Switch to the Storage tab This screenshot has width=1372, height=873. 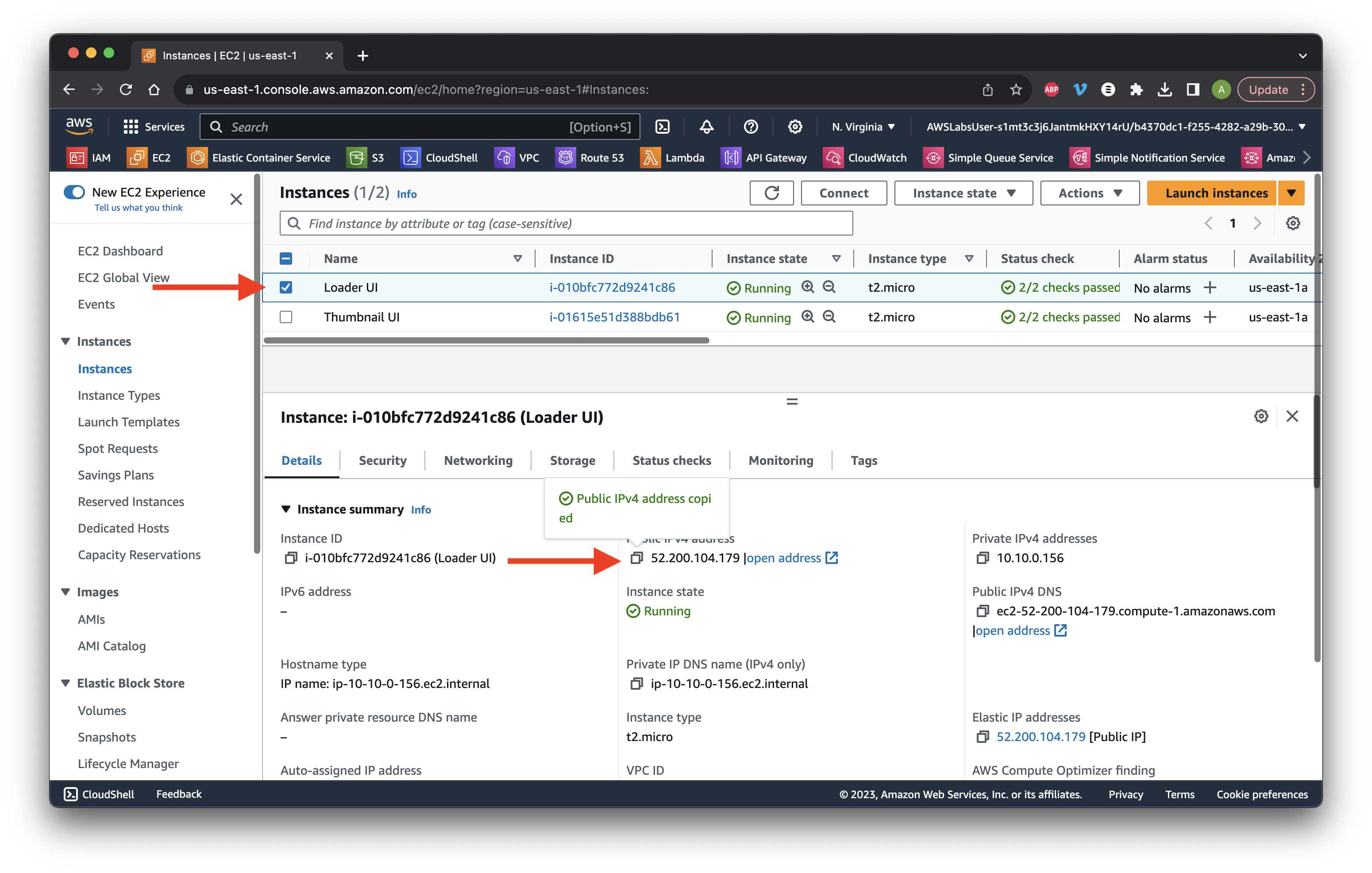572,460
